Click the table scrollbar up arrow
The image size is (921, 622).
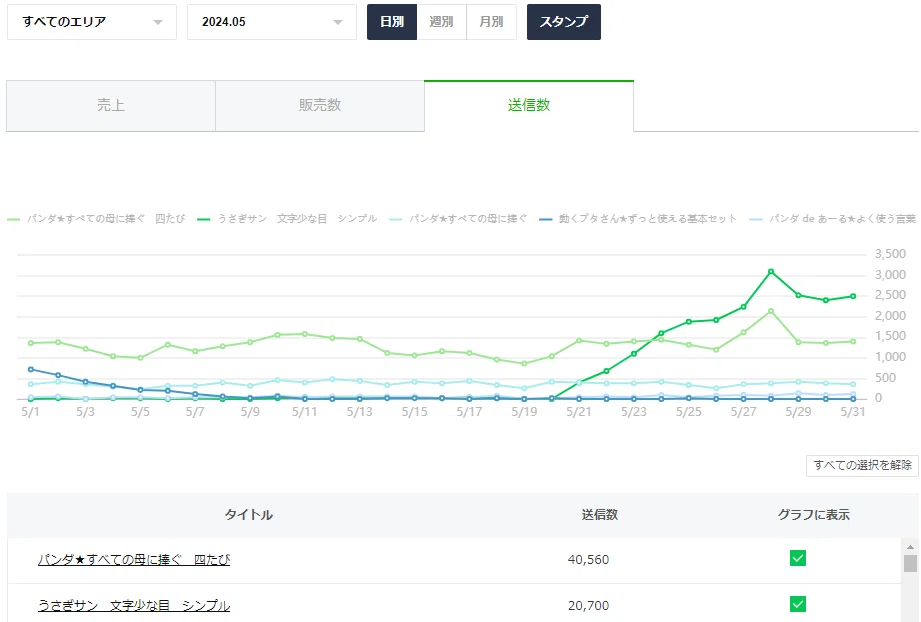pos(910,547)
